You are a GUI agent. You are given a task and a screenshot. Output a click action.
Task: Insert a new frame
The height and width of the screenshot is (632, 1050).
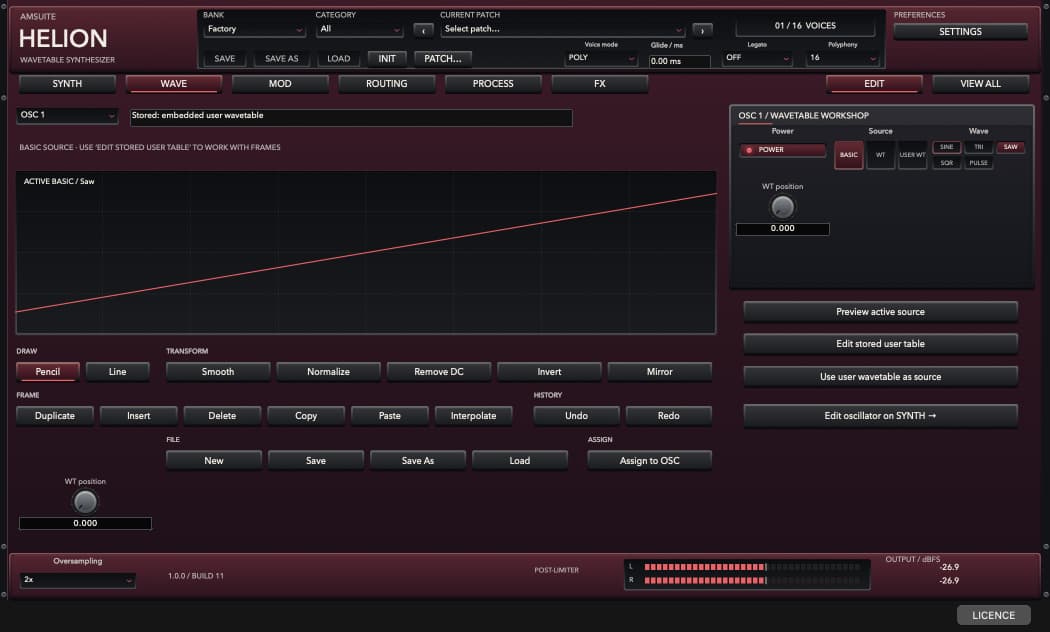click(x=139, y=416)
